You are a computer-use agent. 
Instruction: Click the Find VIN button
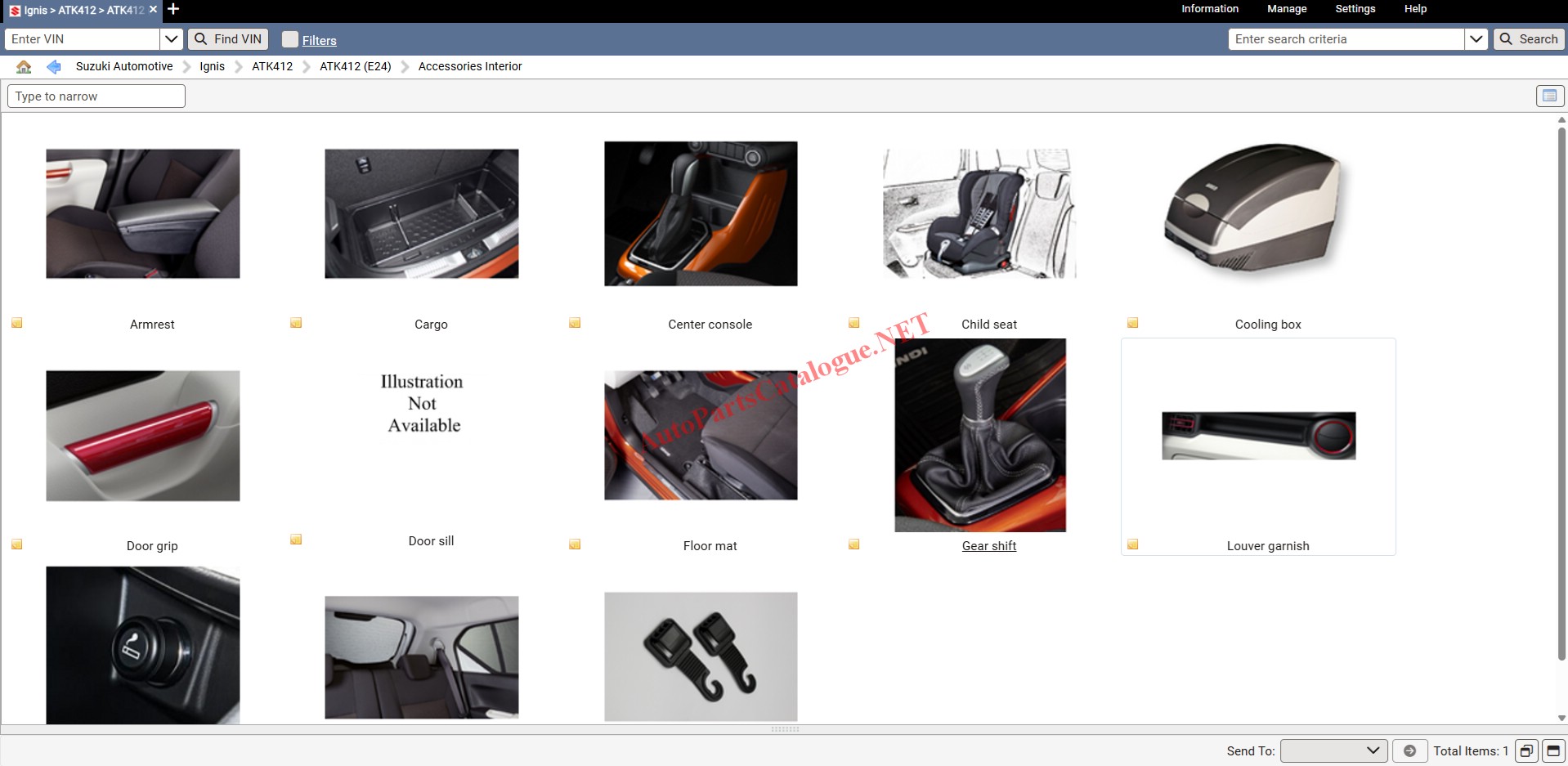pyautogui.click(x=228, y=39)
